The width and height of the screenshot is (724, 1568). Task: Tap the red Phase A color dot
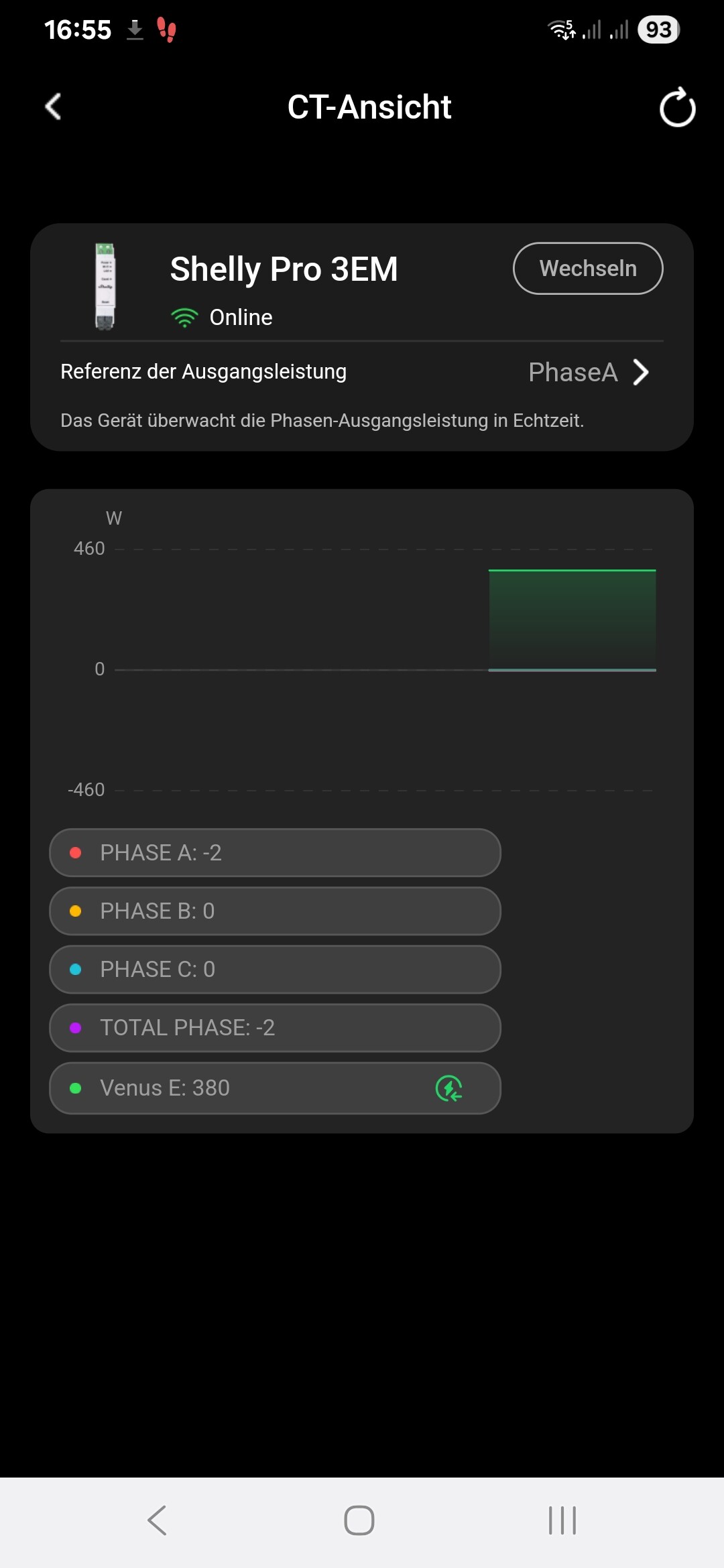pos(76,852)
